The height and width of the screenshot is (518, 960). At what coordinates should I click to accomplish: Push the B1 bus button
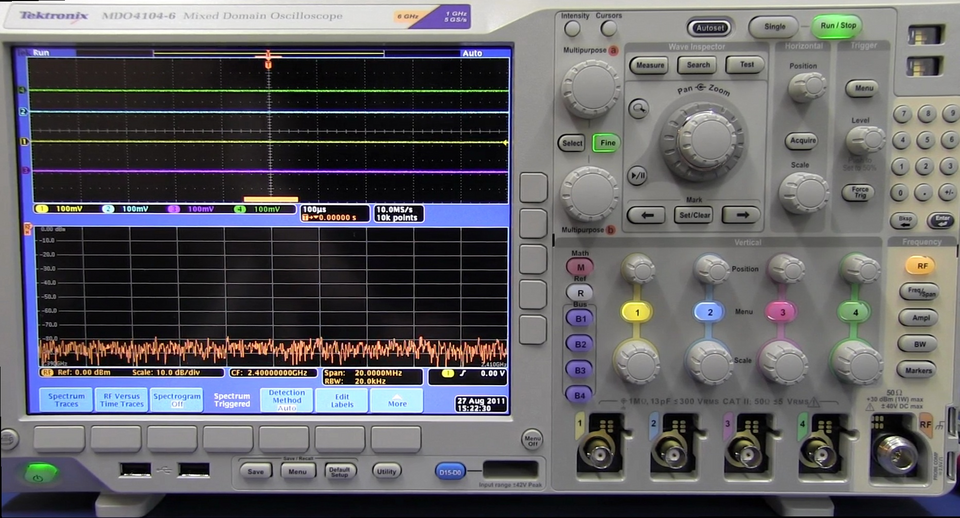[x=580, y=318]
